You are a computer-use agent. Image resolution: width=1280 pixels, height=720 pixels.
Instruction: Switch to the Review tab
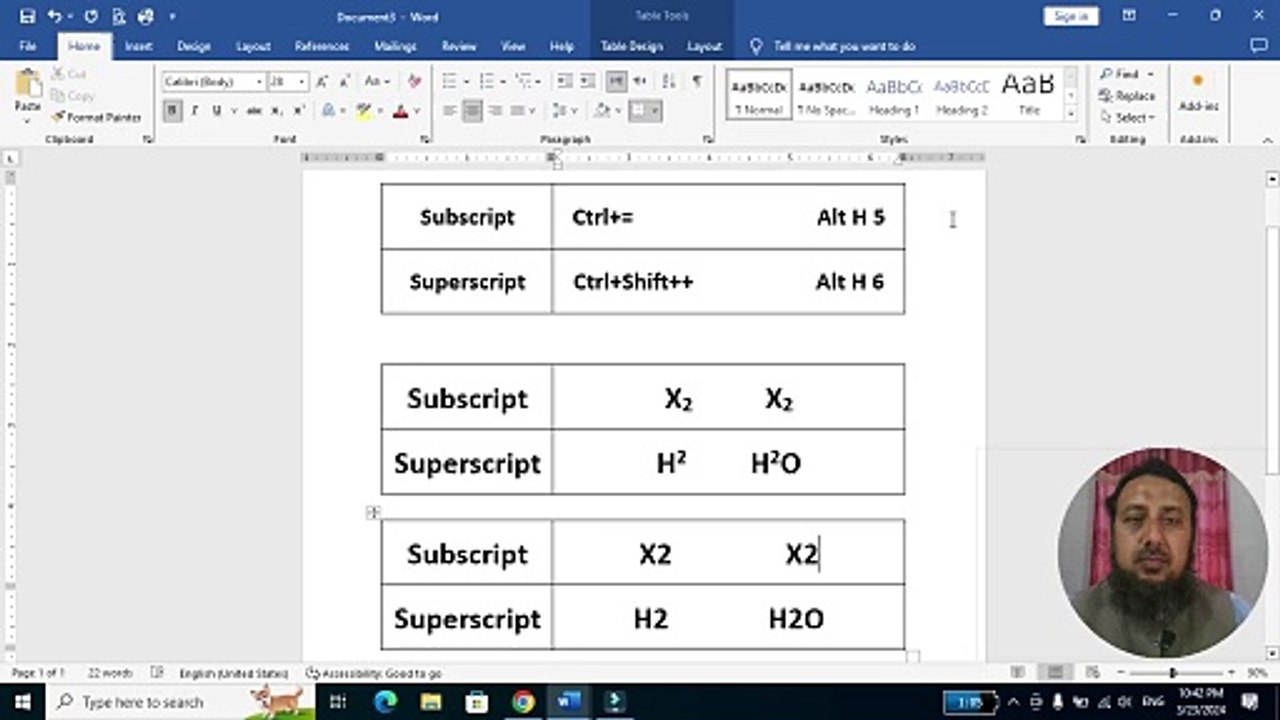(x=459, y=46)
